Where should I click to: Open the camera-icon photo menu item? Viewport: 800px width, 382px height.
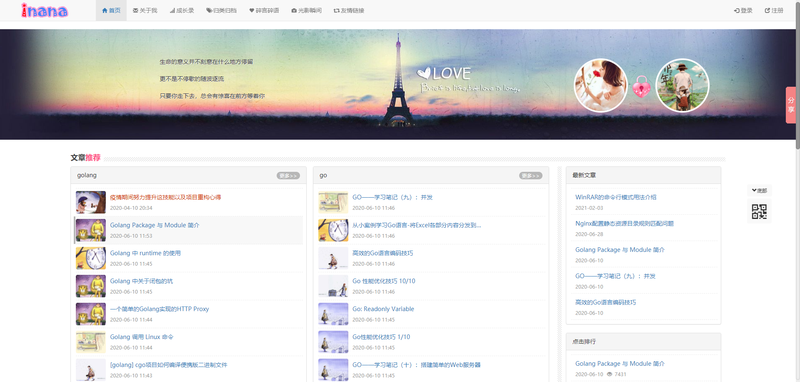click(306, 10)
